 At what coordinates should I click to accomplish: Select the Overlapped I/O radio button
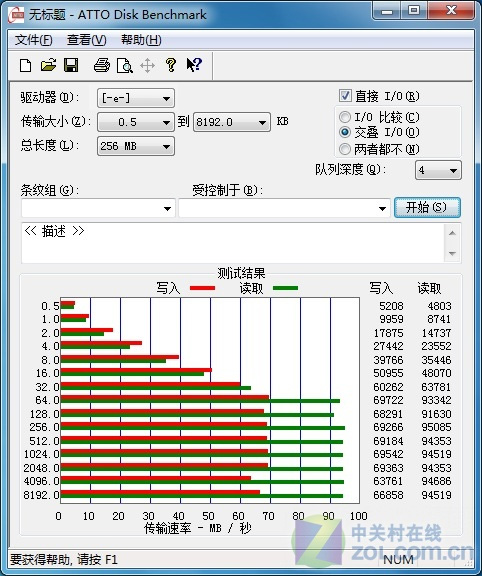345,132
